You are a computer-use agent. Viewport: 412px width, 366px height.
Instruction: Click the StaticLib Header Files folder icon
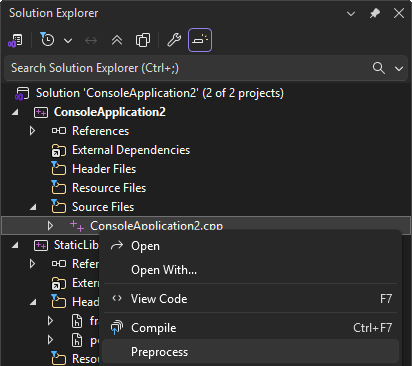[x=58, y=302]
